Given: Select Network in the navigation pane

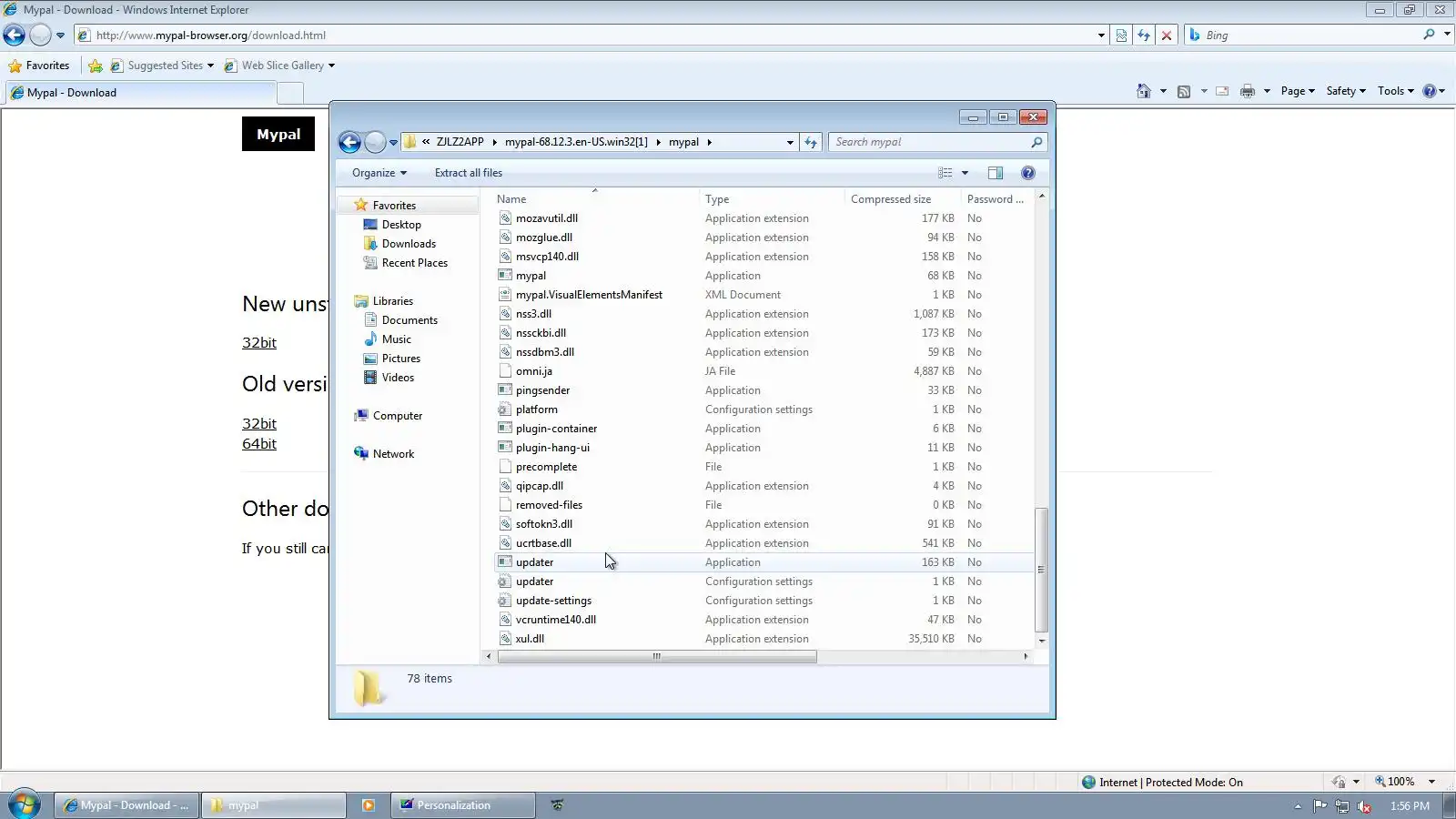Looking at the screenshot, I should pyautogui.click(x=393, y=454).
